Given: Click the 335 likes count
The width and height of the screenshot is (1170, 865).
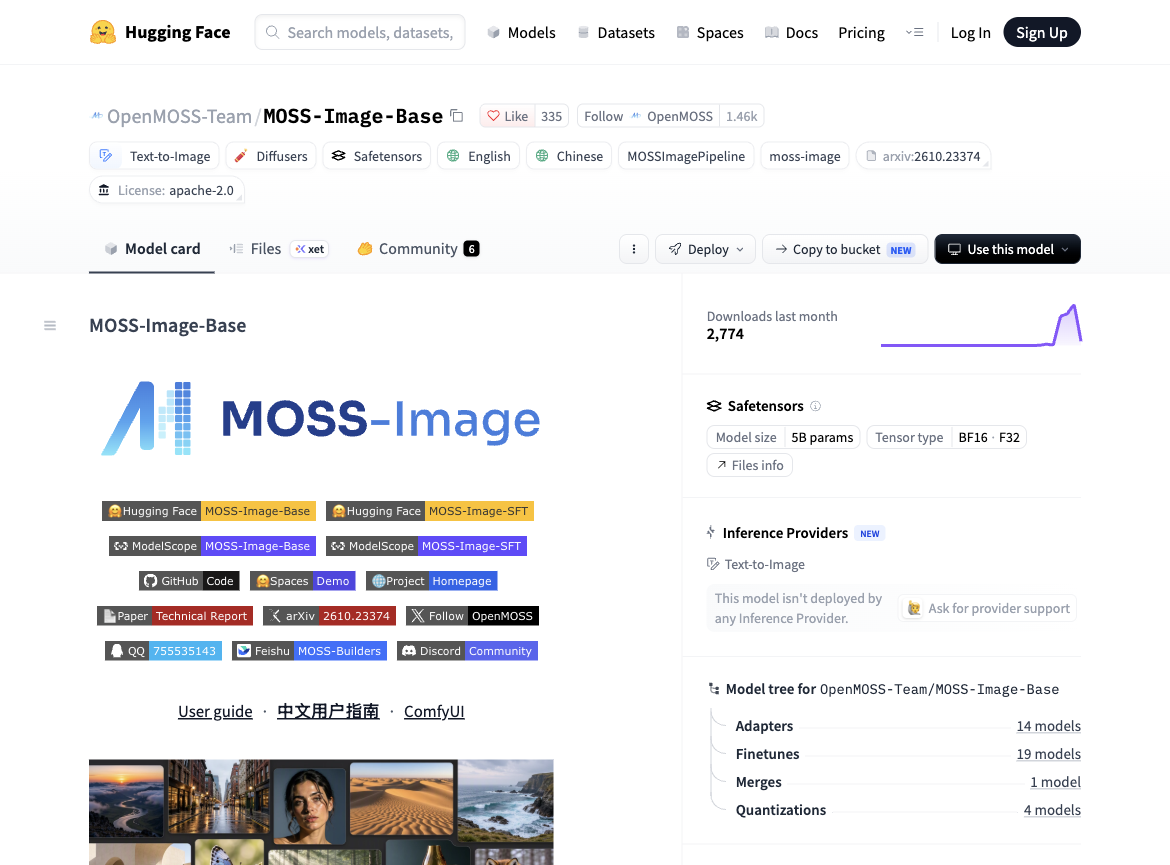Looking at the screenshot, I should click(x=551, y=116).
